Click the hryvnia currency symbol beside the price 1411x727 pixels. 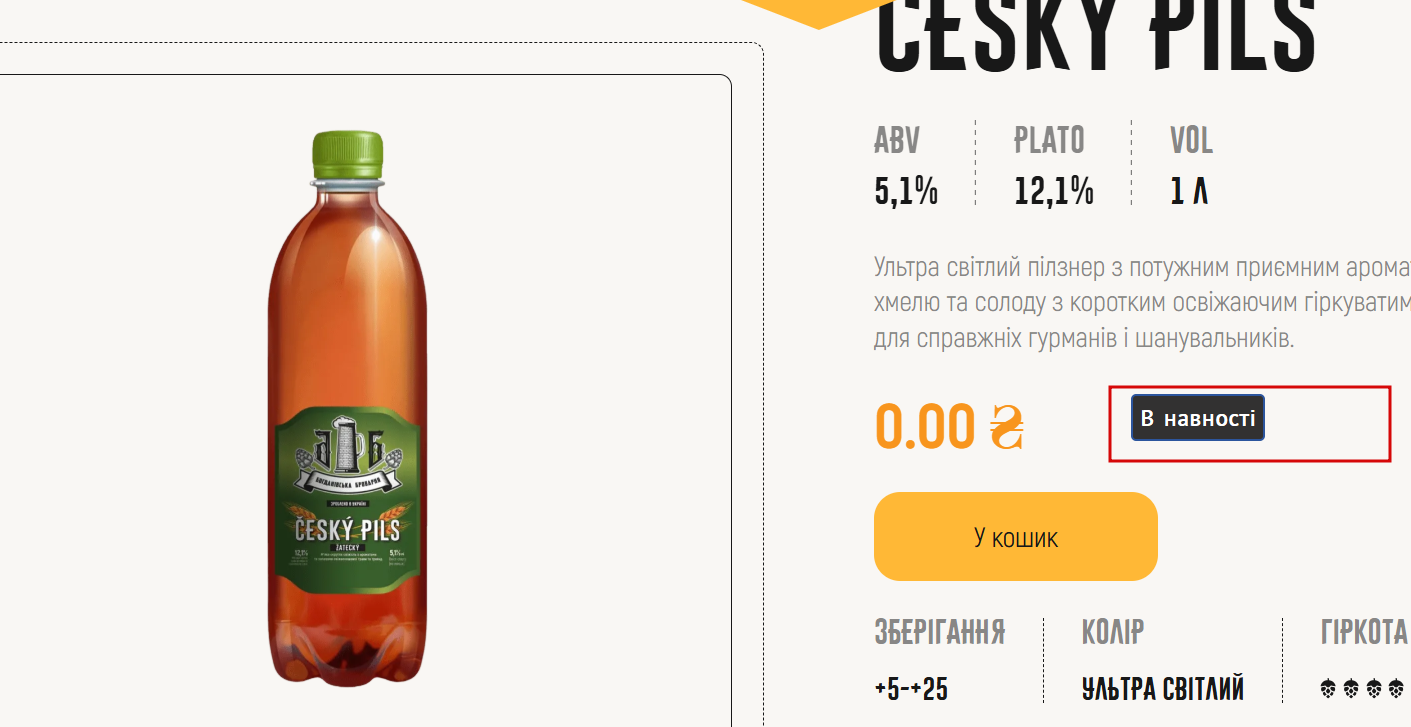click(1008, 427)
